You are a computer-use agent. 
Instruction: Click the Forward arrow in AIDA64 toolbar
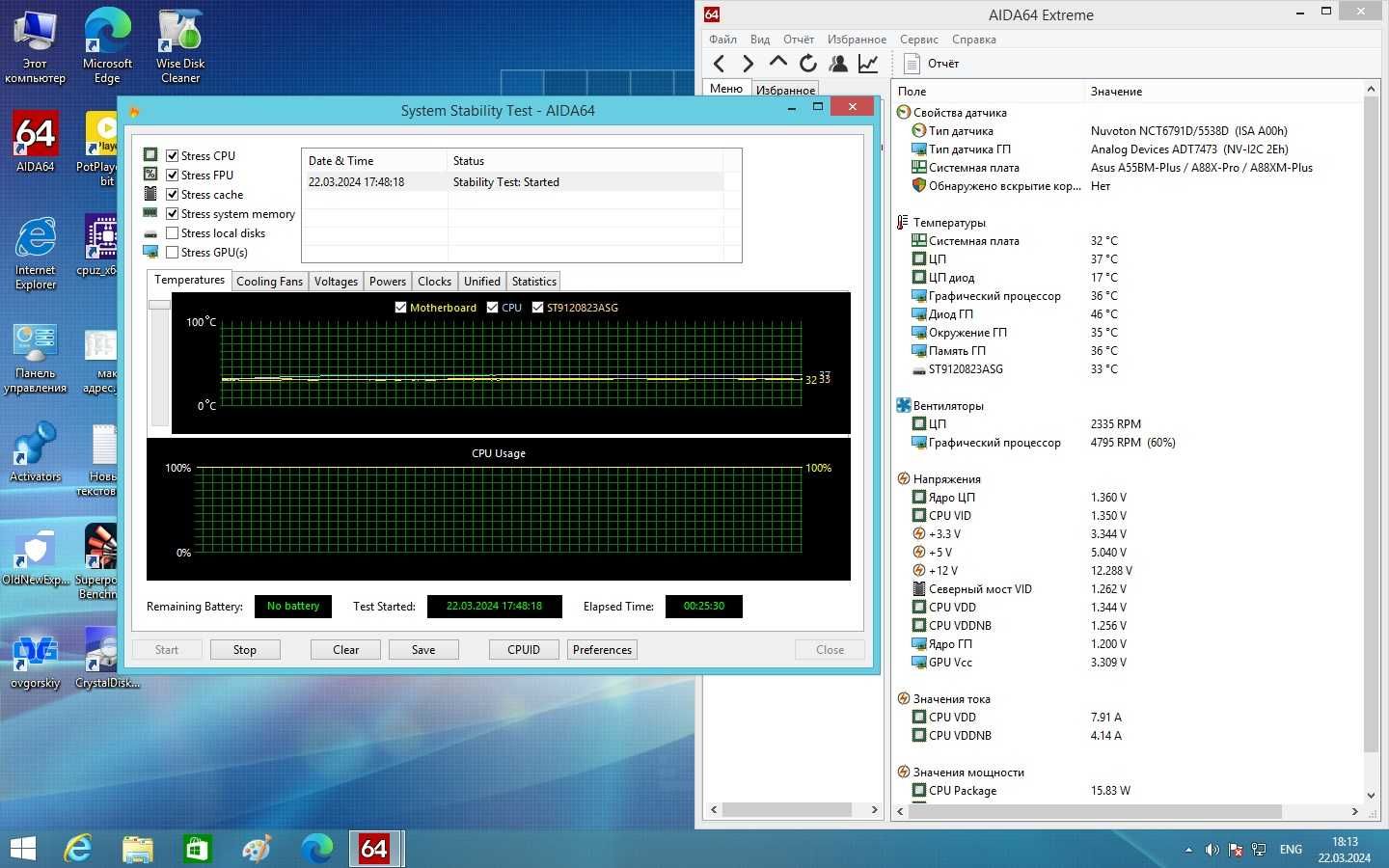click(x=748, y=64)
